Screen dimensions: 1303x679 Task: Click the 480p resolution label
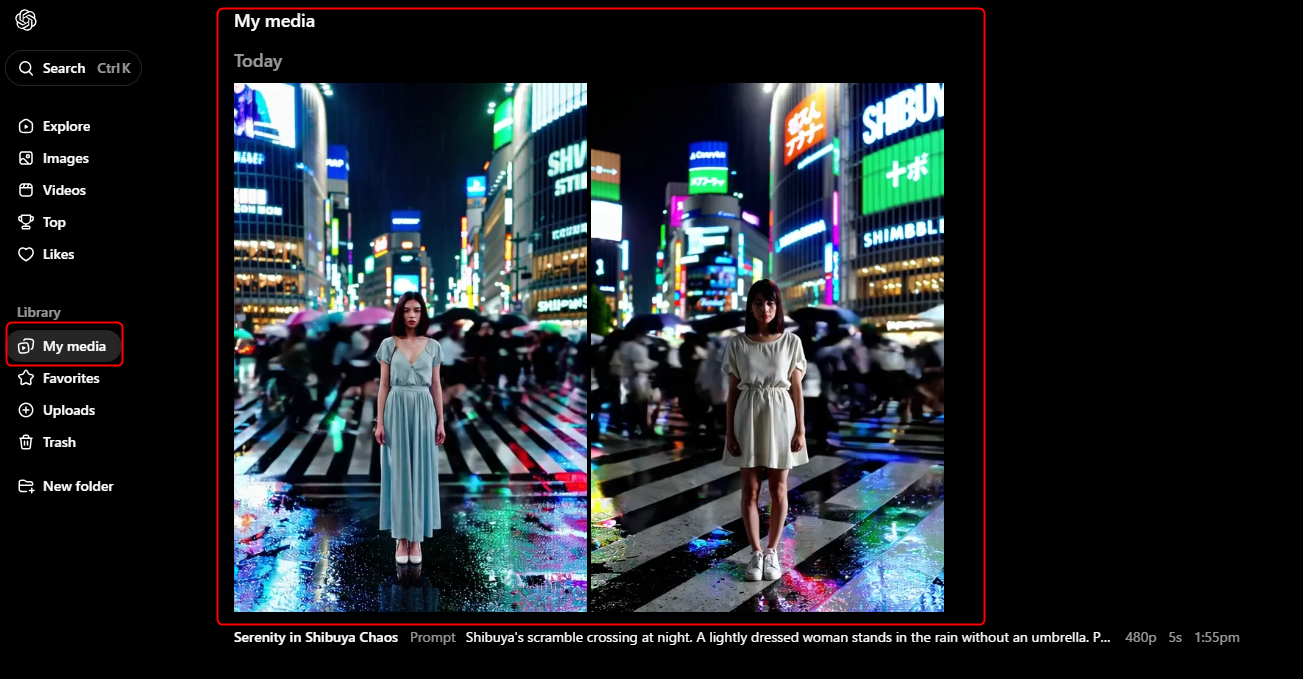click(x=1140, y=637)
